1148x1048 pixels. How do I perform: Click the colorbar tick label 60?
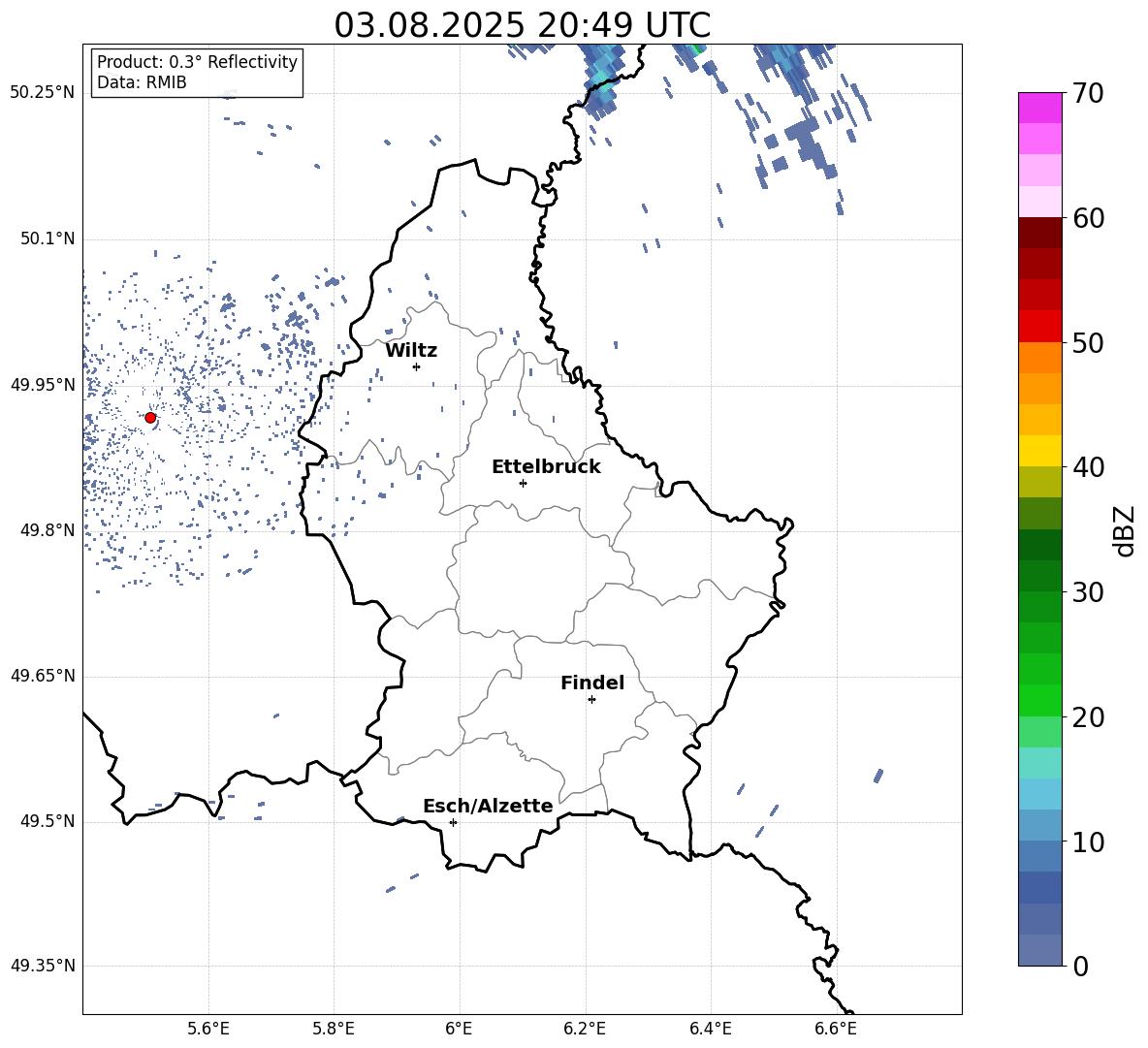tap(1088, 218)
